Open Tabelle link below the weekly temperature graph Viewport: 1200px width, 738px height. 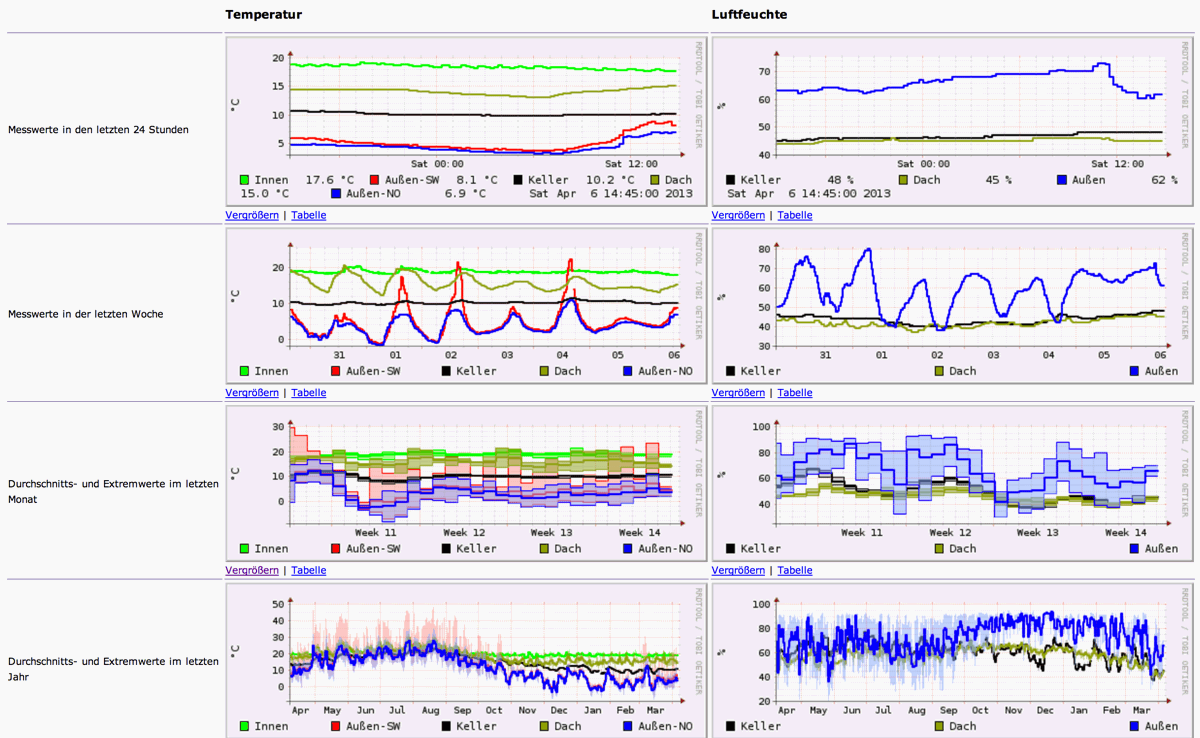[308, 393]
